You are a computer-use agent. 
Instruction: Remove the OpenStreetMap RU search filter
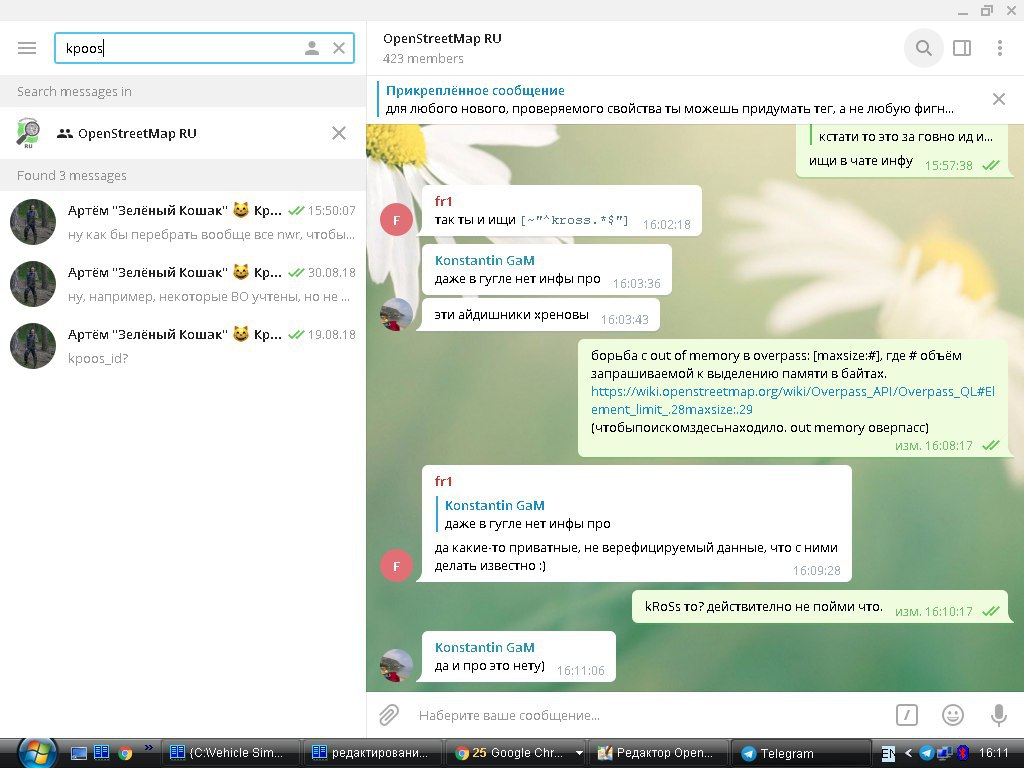339,133
